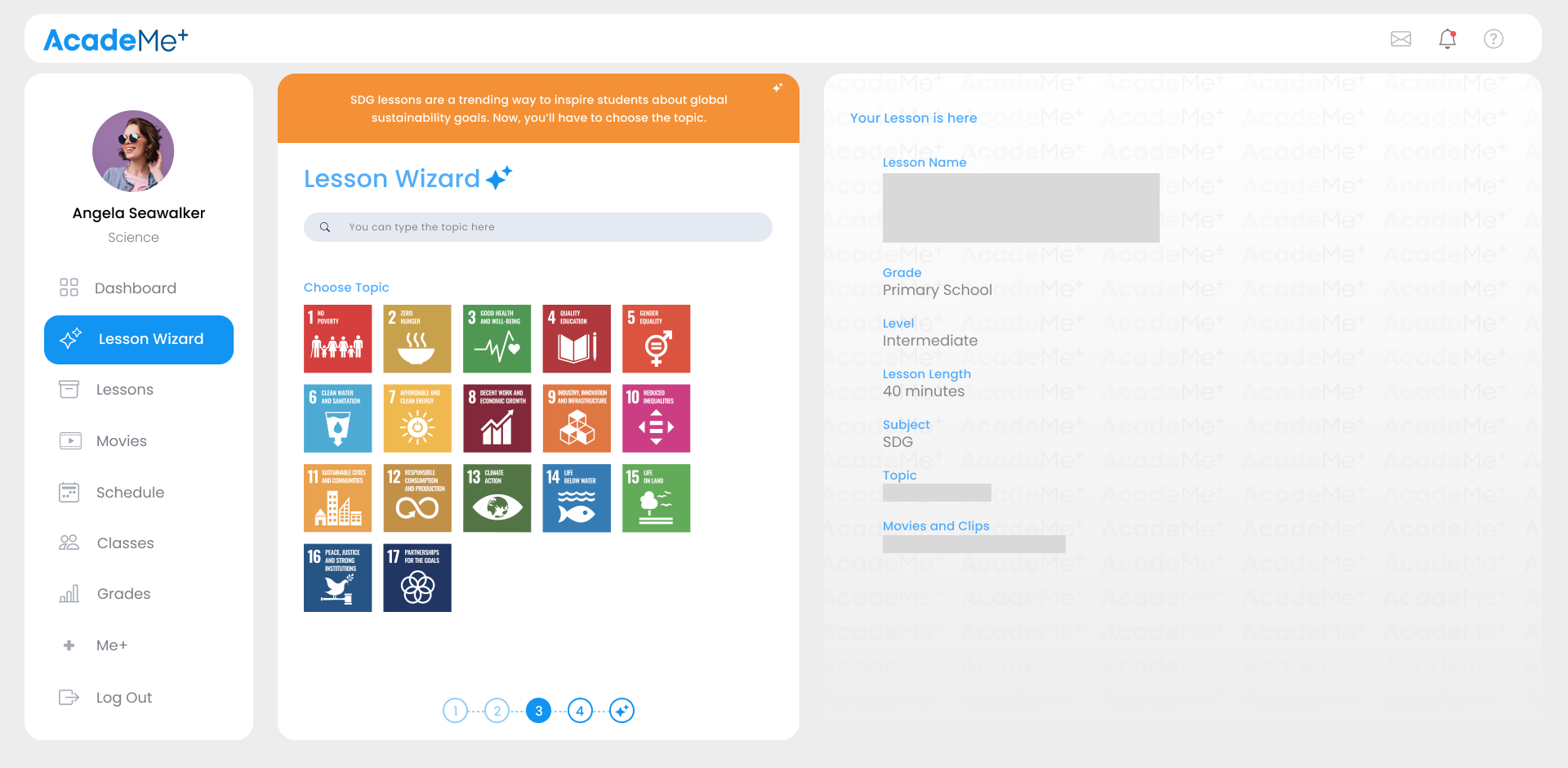Image resolution: width=1568 pixels, height=768 pixels.
Task: Click the AcadeMe+ logo
Action: pos(115,39)
